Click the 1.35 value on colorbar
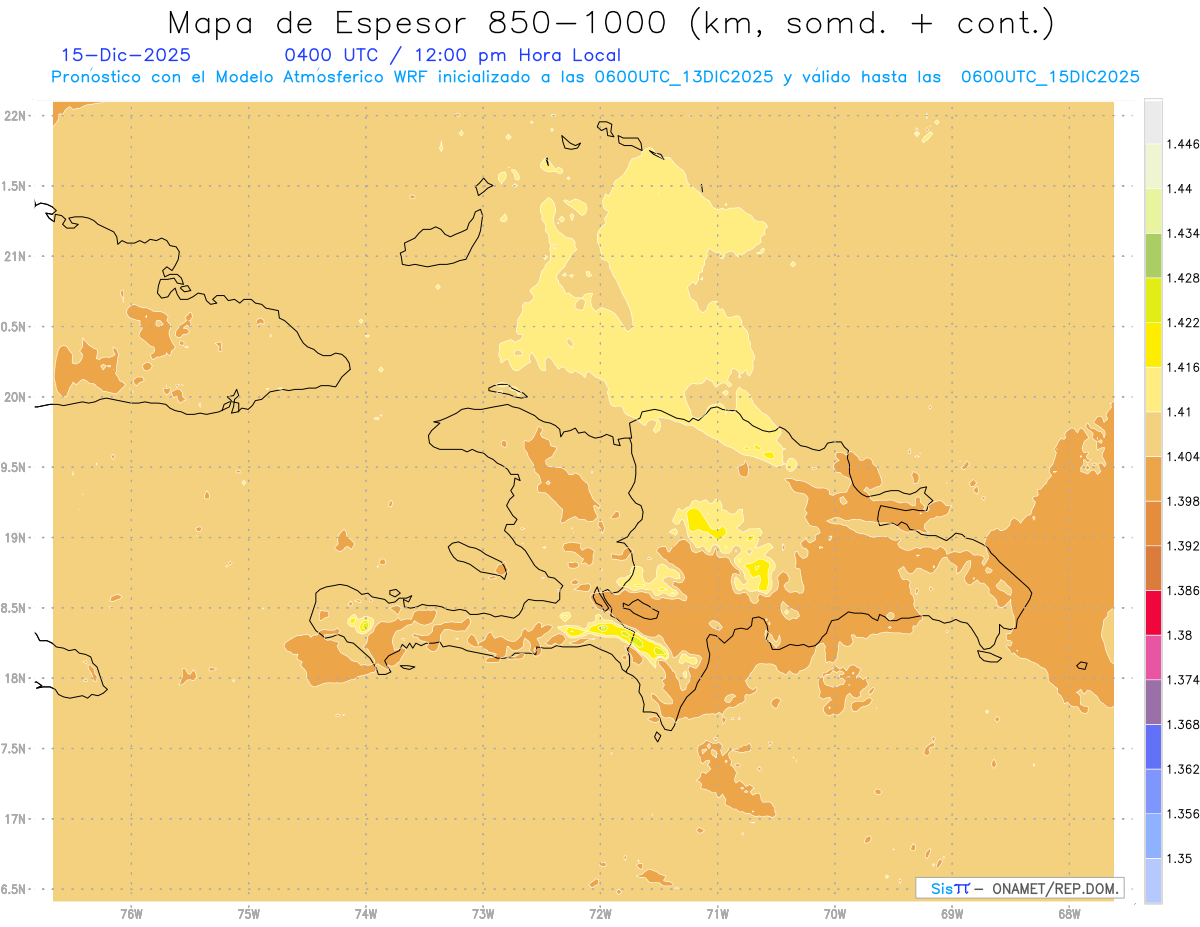 [x=1181, y=859]
